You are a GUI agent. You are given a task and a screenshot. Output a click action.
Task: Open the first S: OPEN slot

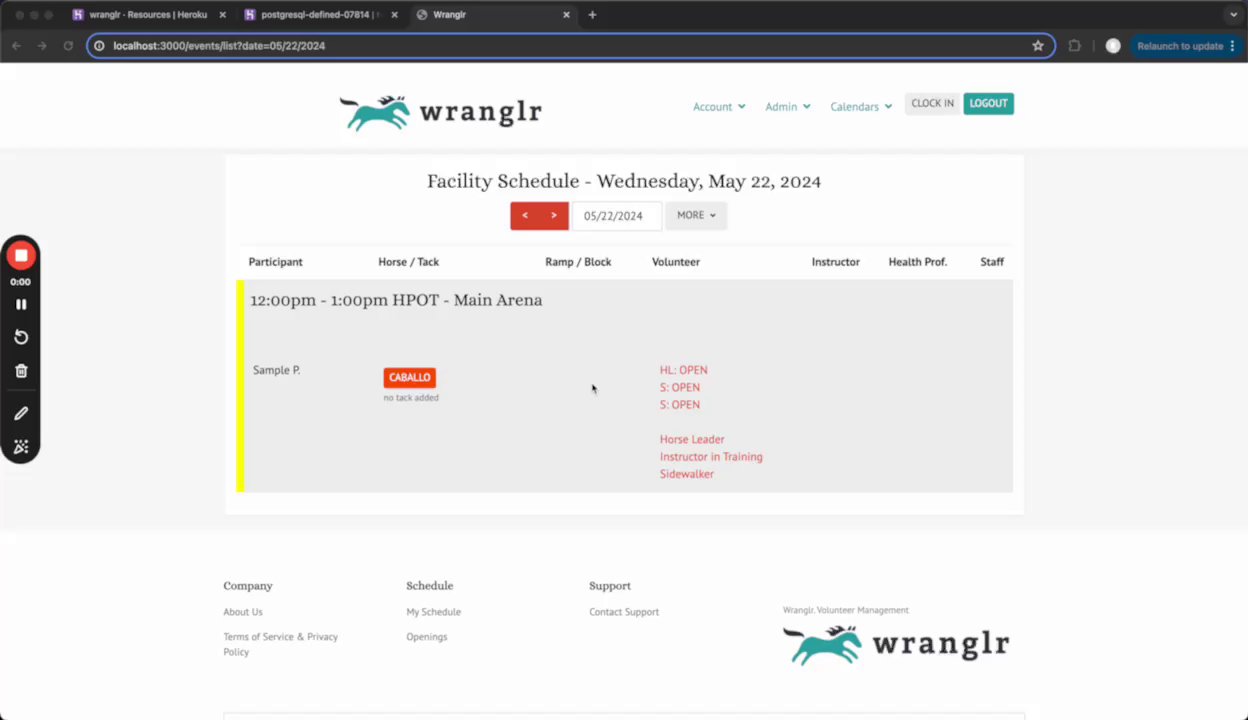pos(679,388)
